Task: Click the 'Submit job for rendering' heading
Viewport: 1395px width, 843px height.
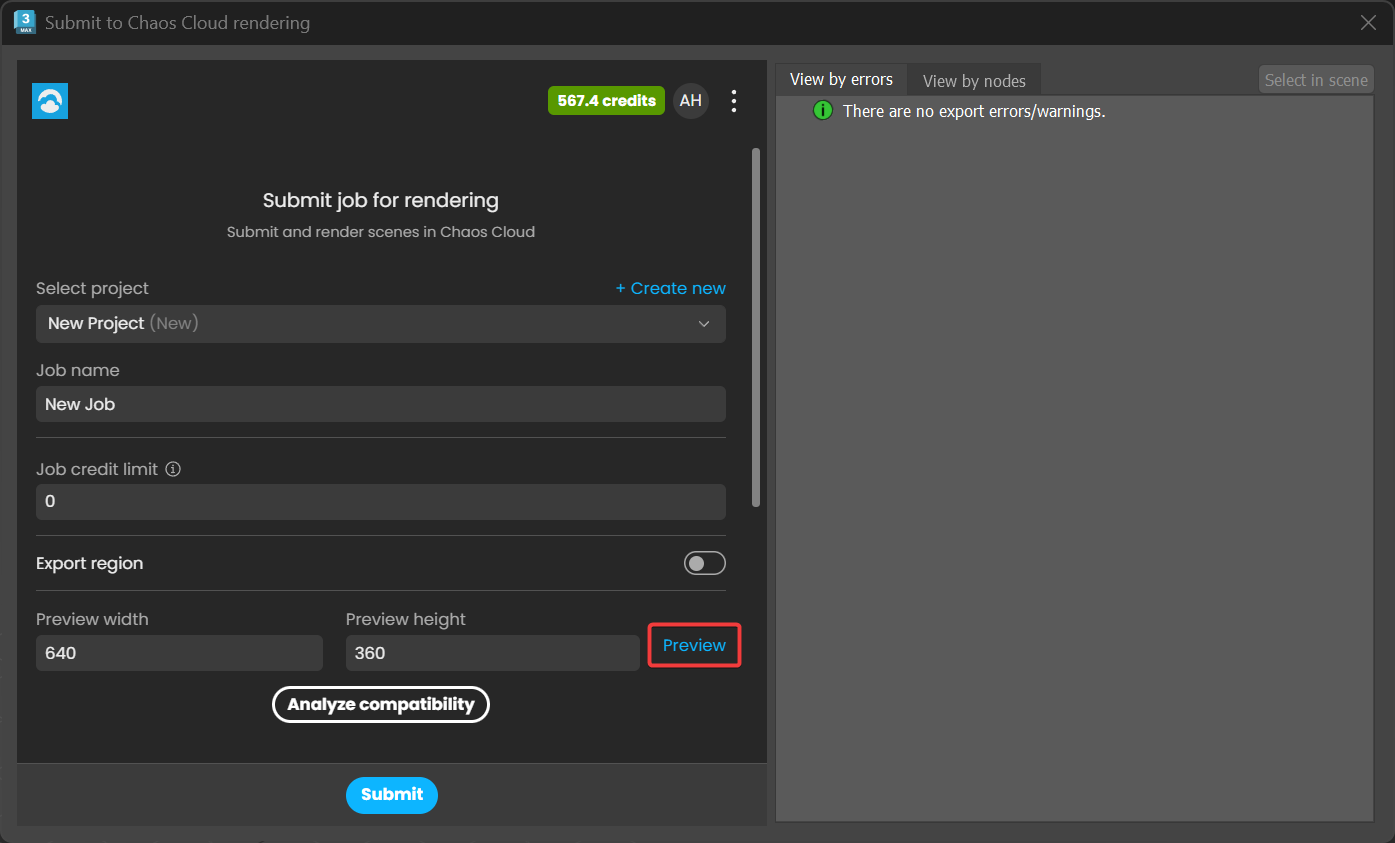Action: (381, 200)
